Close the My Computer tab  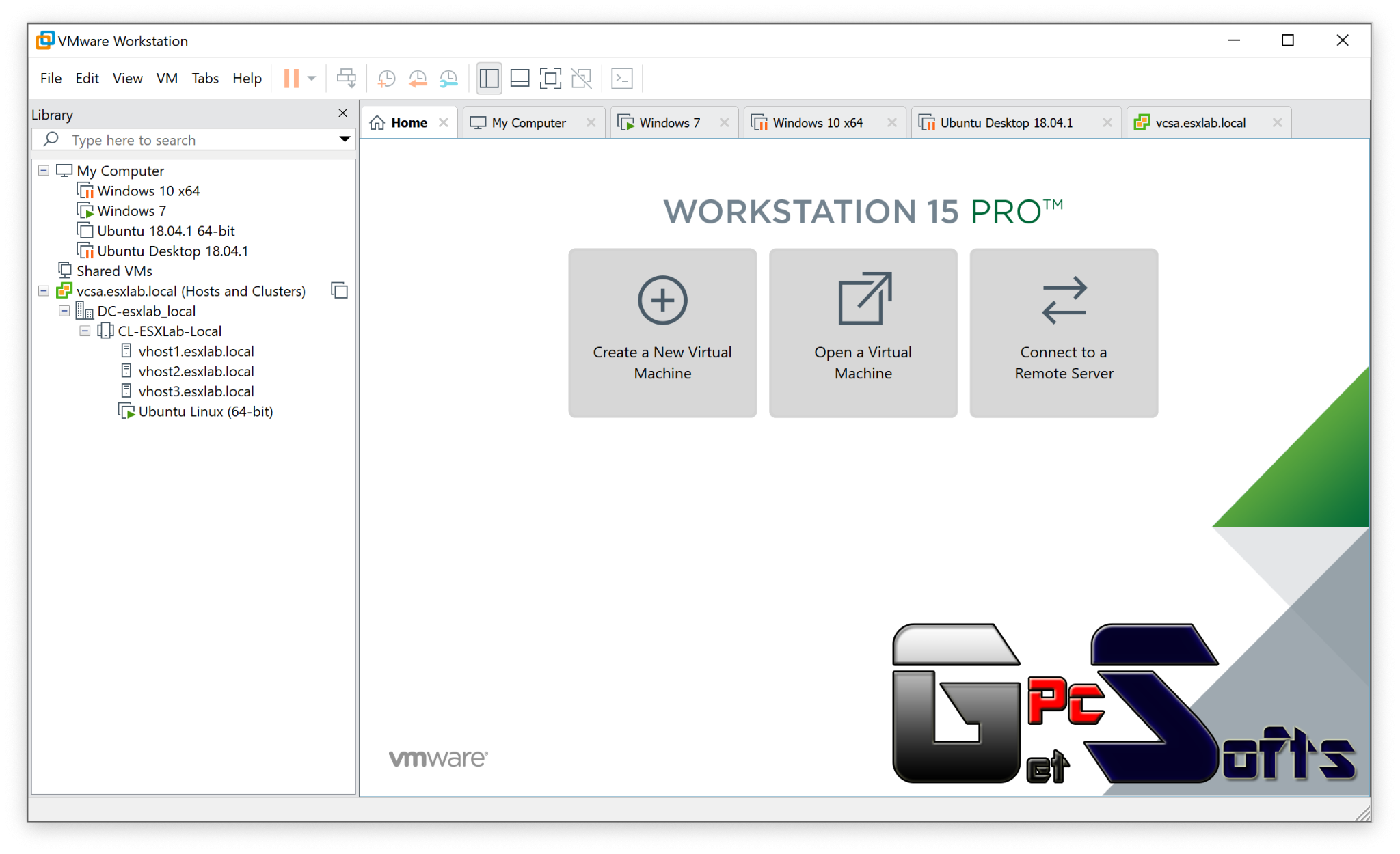591,122
